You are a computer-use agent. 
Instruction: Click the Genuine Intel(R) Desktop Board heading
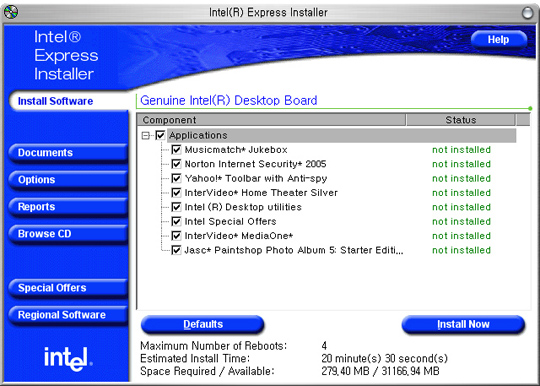coord(229,101)
